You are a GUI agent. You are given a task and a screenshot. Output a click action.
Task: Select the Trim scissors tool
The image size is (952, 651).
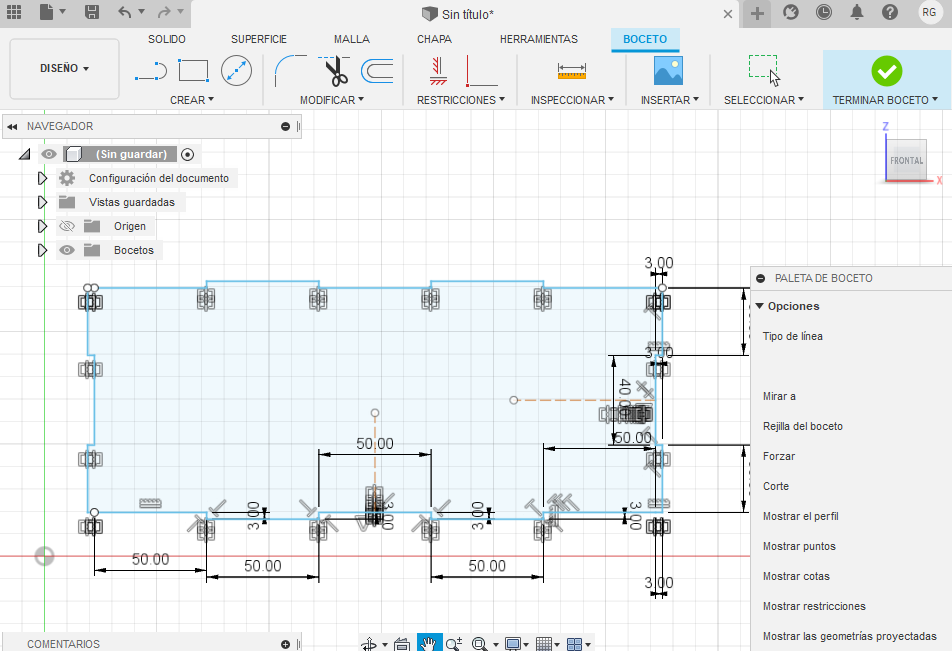tap(334, 70)
